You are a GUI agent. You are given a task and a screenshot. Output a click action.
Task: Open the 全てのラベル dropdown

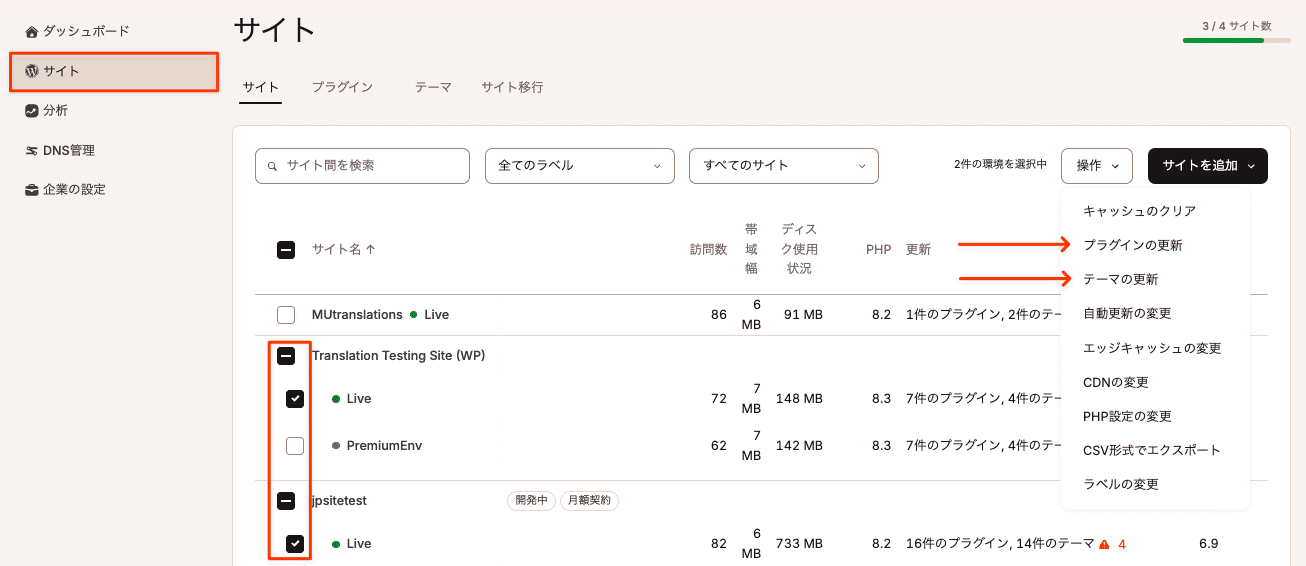[580, 166]
